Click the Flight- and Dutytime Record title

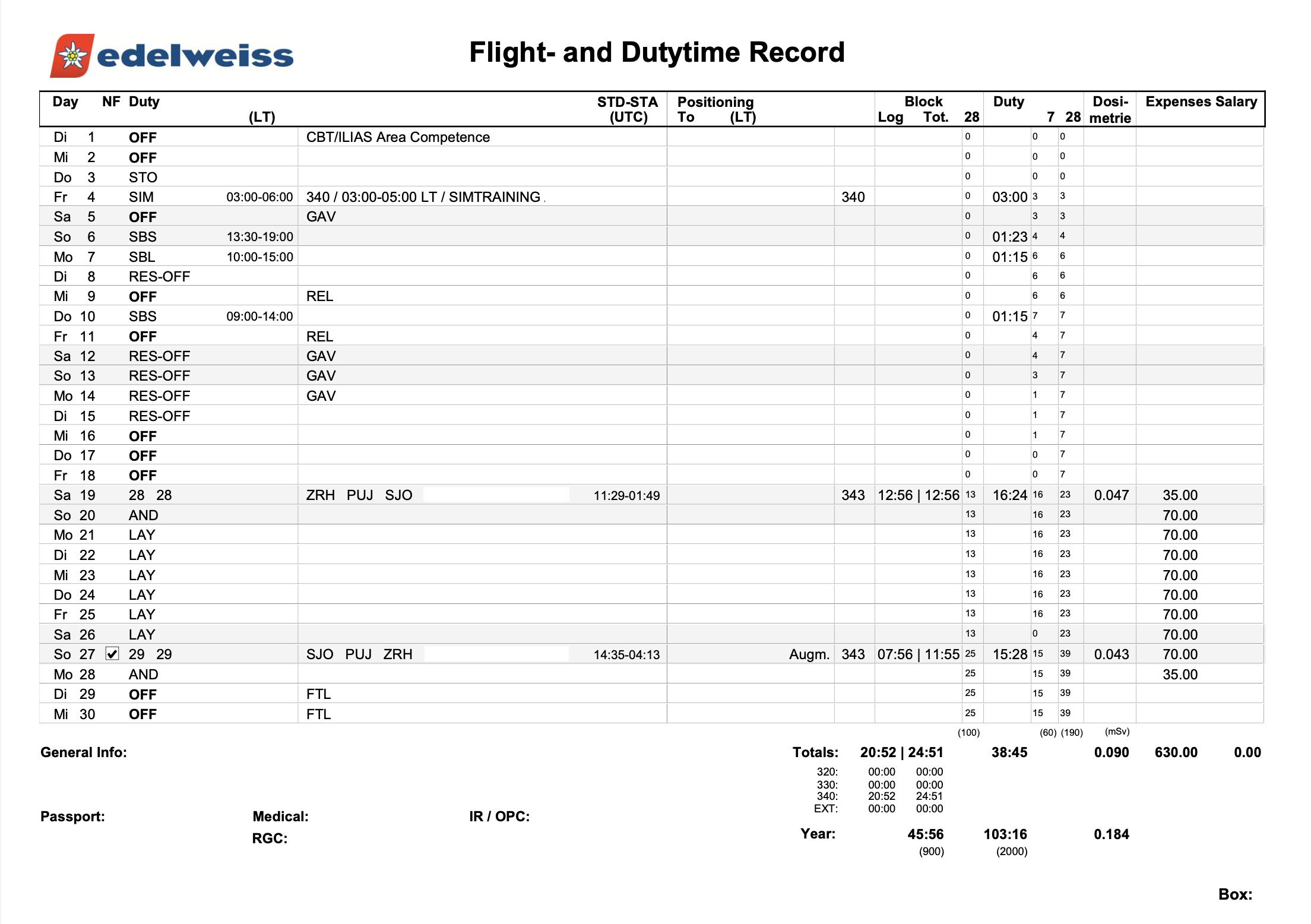click(656, 52)
